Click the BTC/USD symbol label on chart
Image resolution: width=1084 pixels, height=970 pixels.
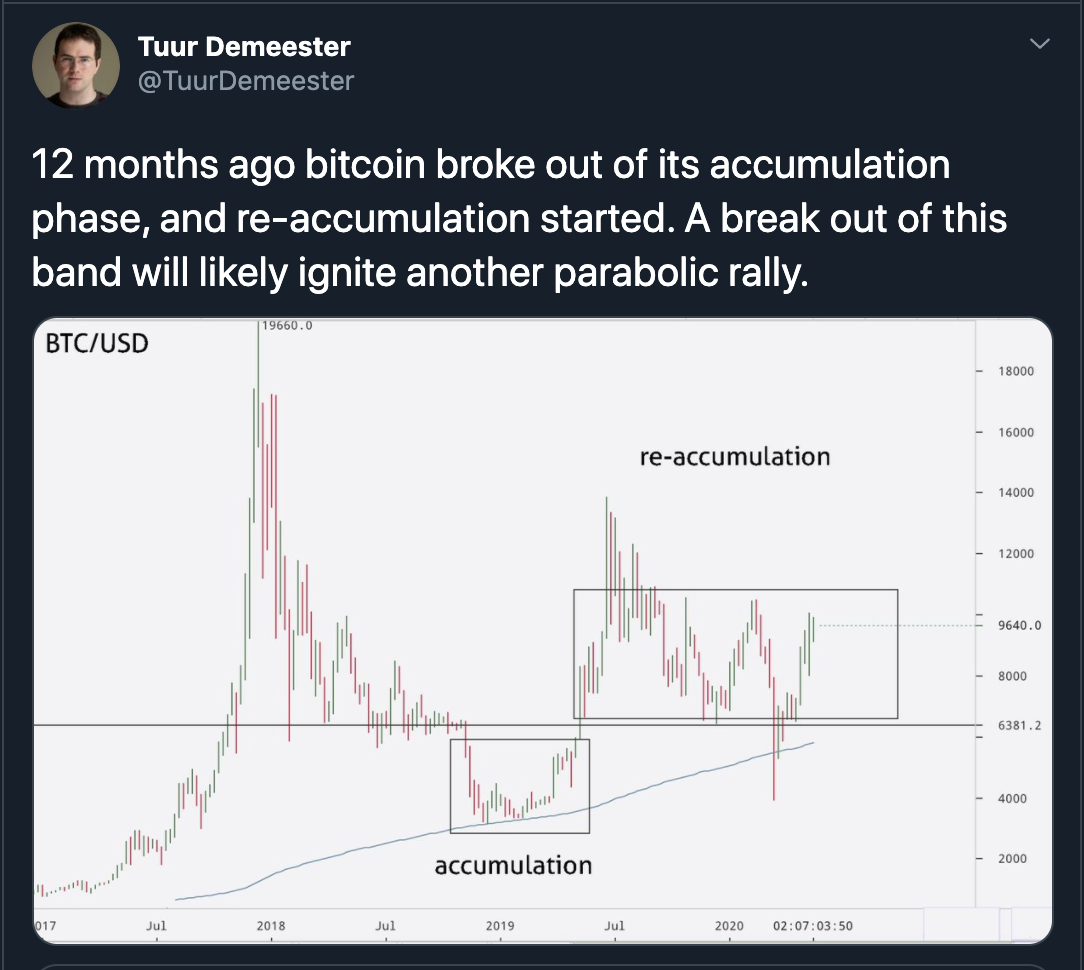pyautogui.click(x=97, y=344)
